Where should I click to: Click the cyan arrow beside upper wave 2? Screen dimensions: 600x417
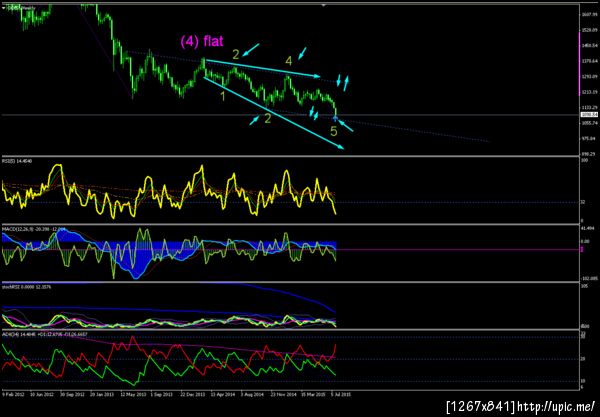tap(251, 50)
